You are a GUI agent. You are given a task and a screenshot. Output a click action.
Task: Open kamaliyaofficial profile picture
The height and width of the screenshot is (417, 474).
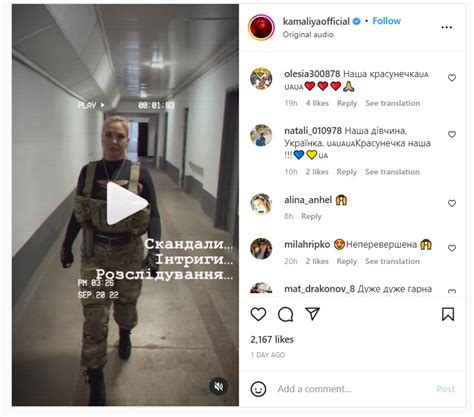pos(261,27)
